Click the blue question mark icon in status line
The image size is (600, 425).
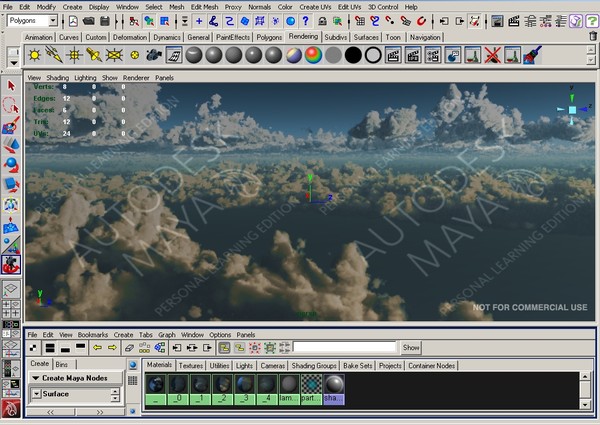pyautogui.click(x=305, y=21)
